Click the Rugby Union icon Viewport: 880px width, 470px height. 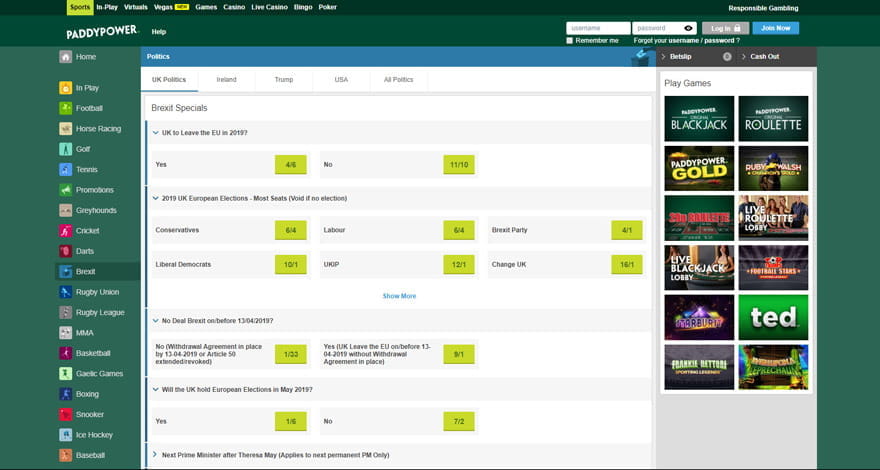coord(66,292)
